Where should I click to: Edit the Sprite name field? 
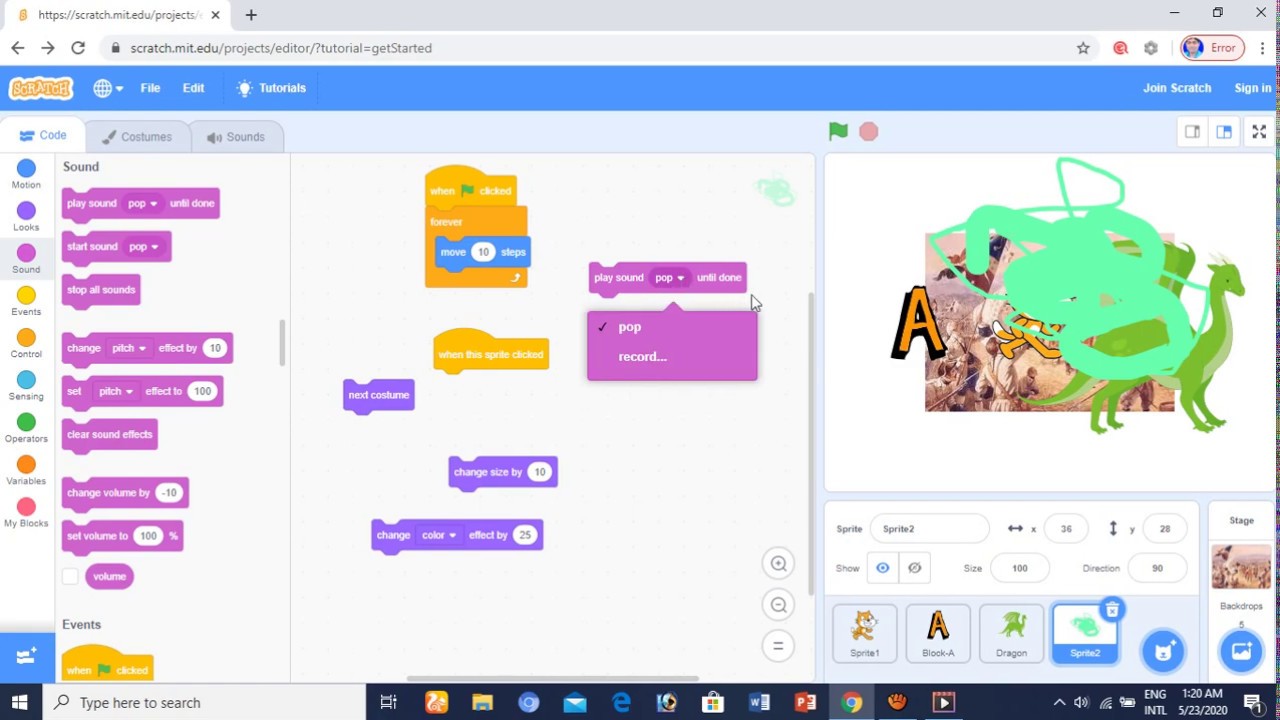[929, 529]
